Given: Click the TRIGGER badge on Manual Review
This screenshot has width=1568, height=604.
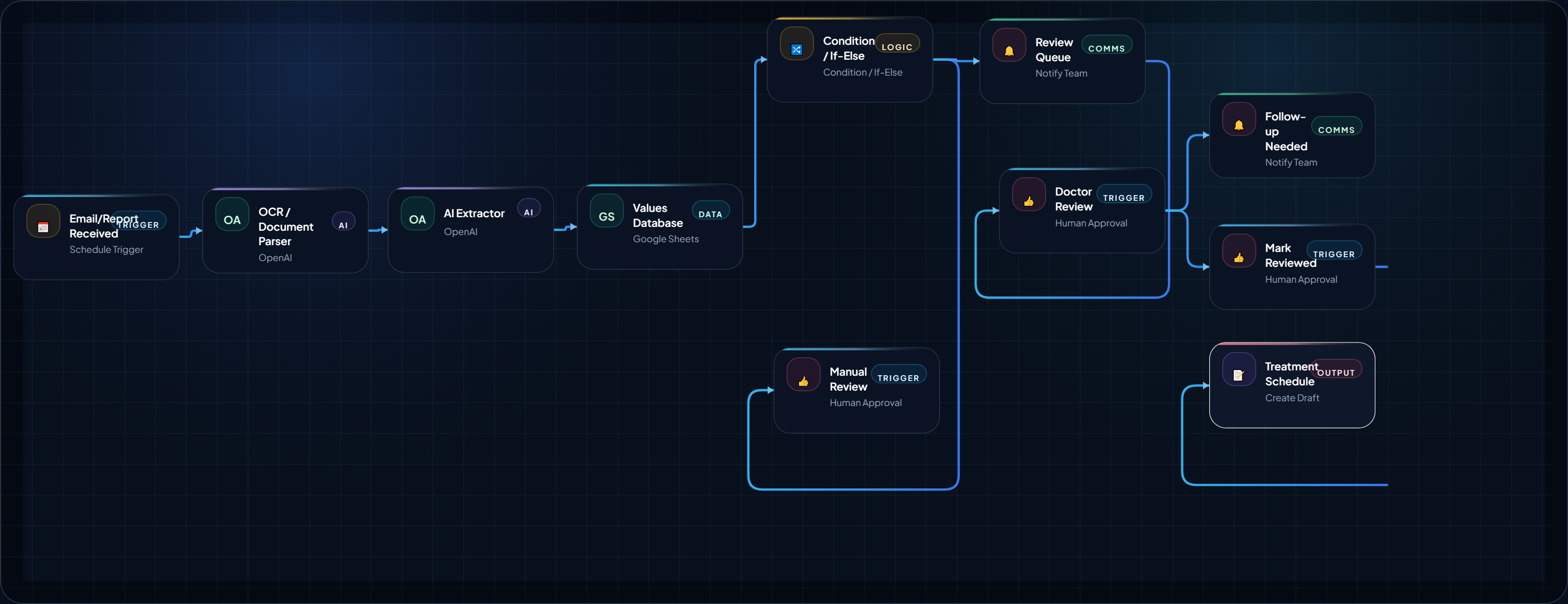Looking at the screenshot, I should click(x=899, y=374).
